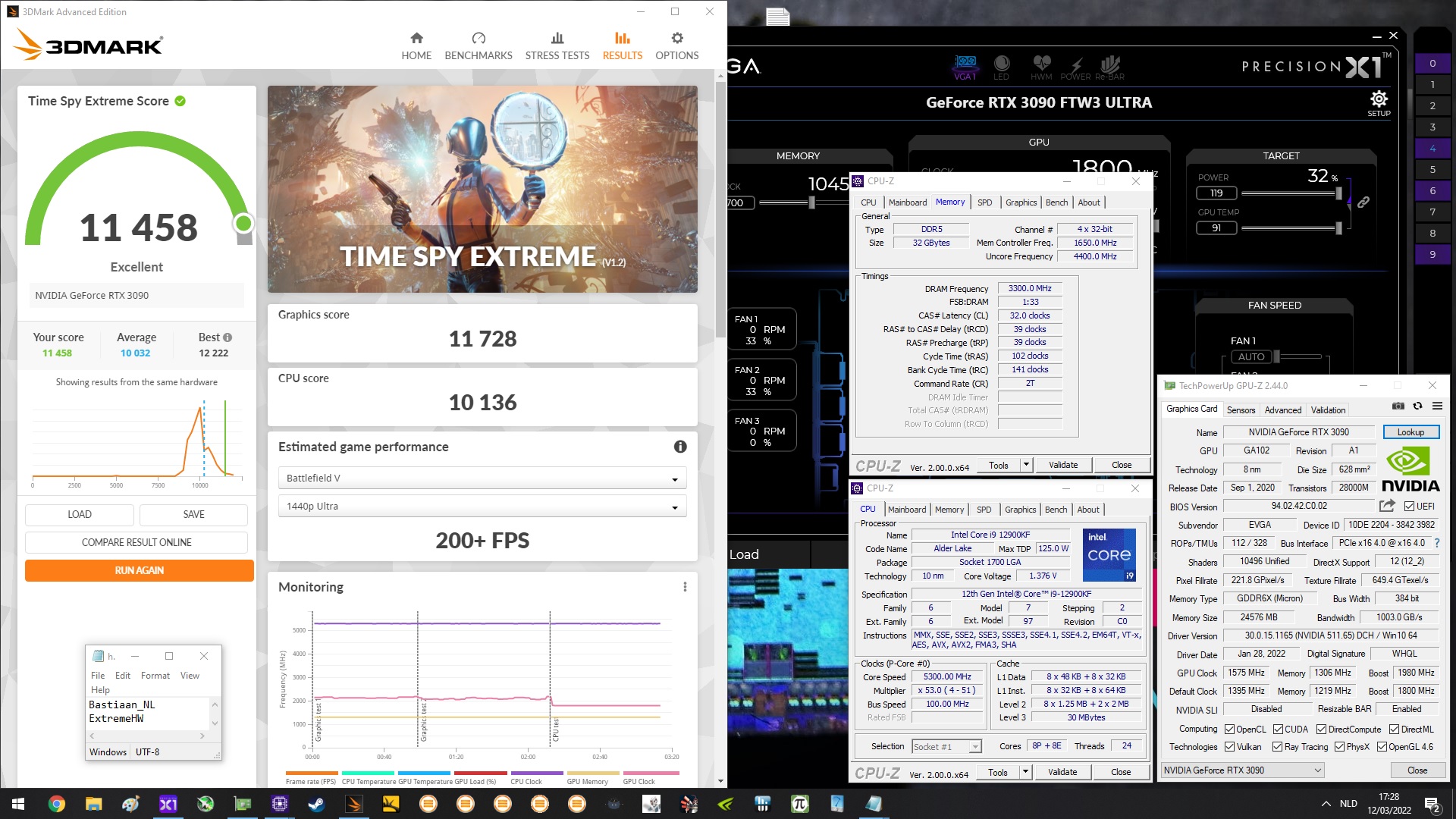1456x819 pixels.
Task: Open Windows Start menu
Action: click(18, 804)
